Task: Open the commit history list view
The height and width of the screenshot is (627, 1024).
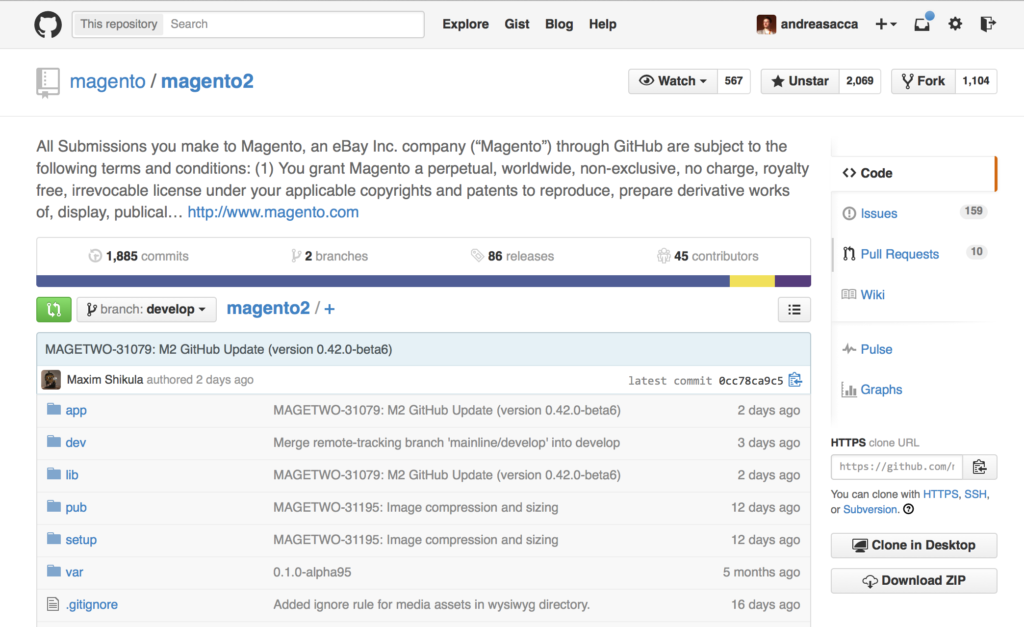Action: (794, 309)
